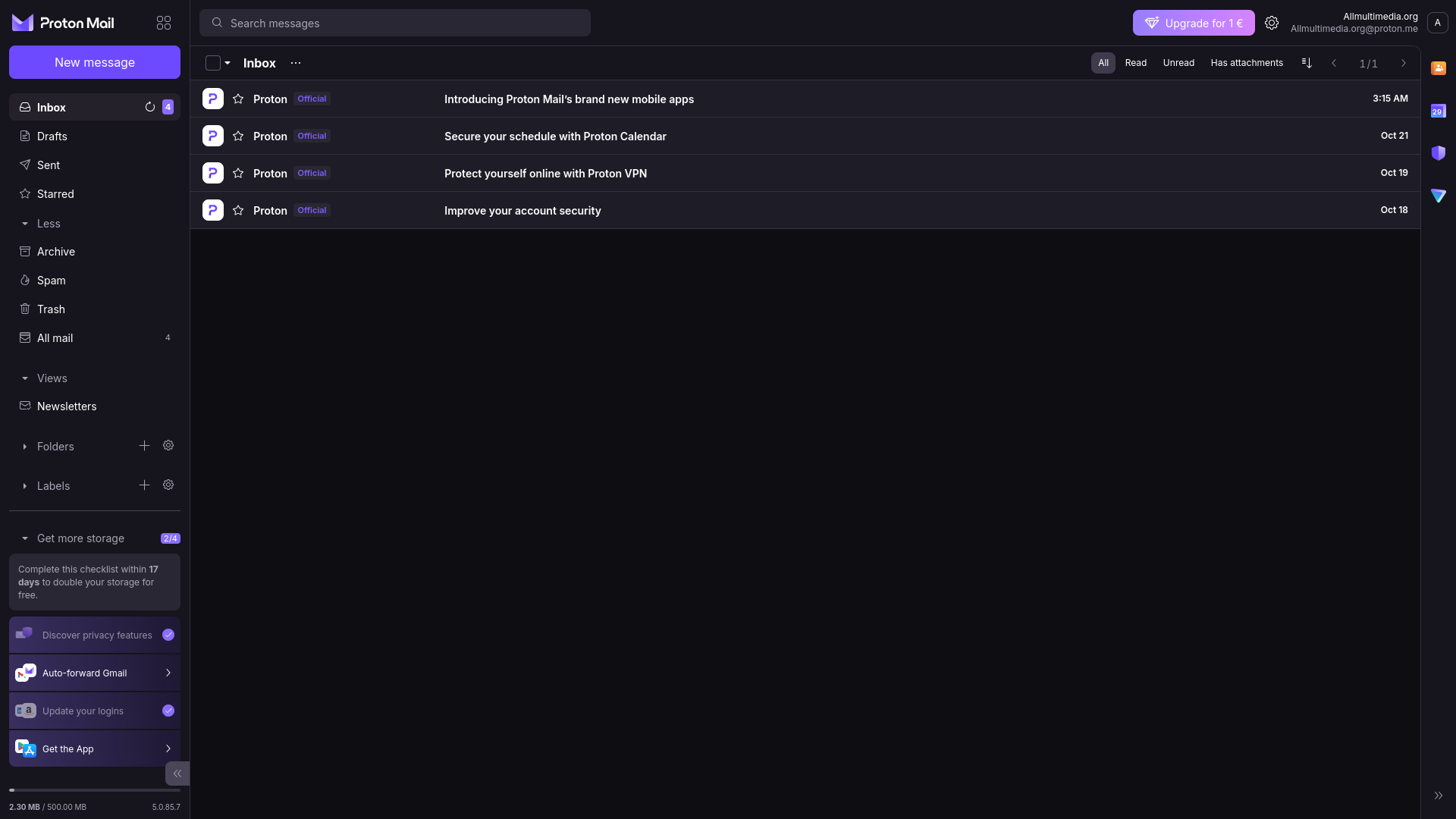Image resolution: width=1456 pixels, height=819 pixels.
Task: Collapse the Views section
Action: pos(25,378)
